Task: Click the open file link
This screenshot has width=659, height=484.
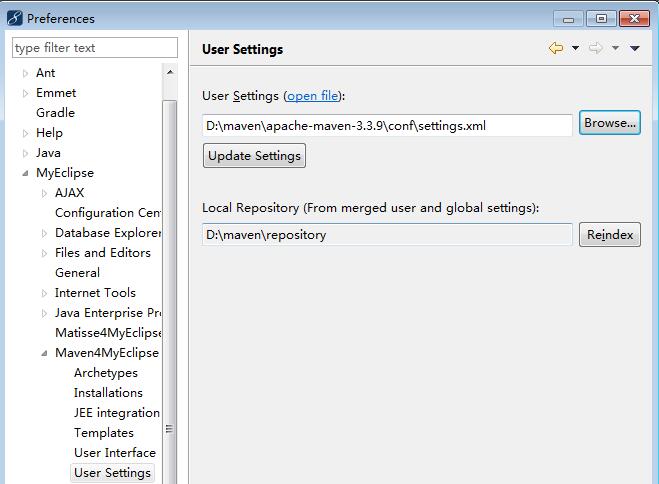Action: tap(313, 96)
